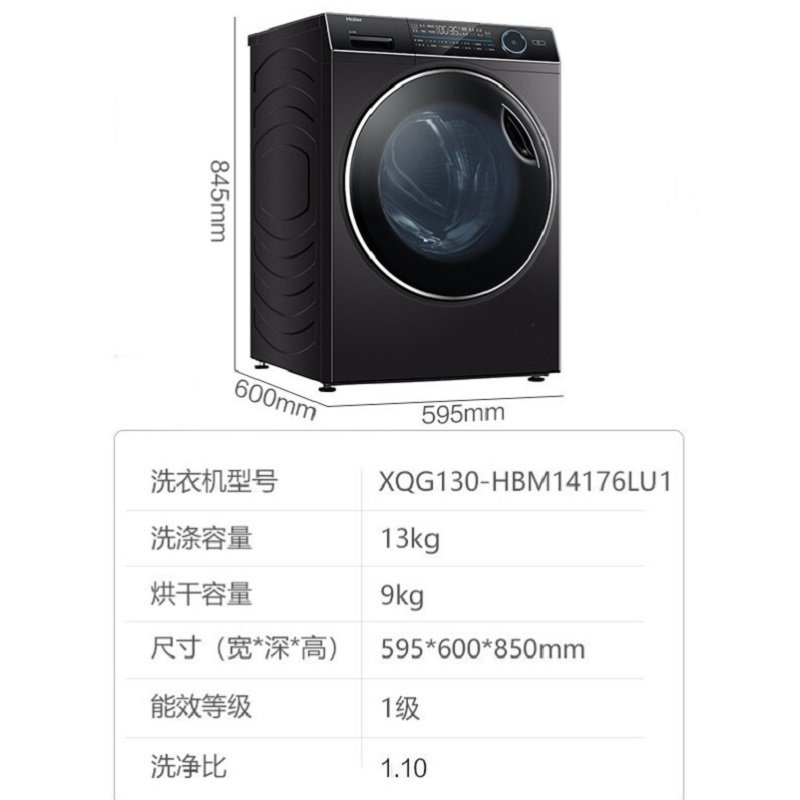
Task: Select the 595mm width label
Action: (x=463, y=413)
